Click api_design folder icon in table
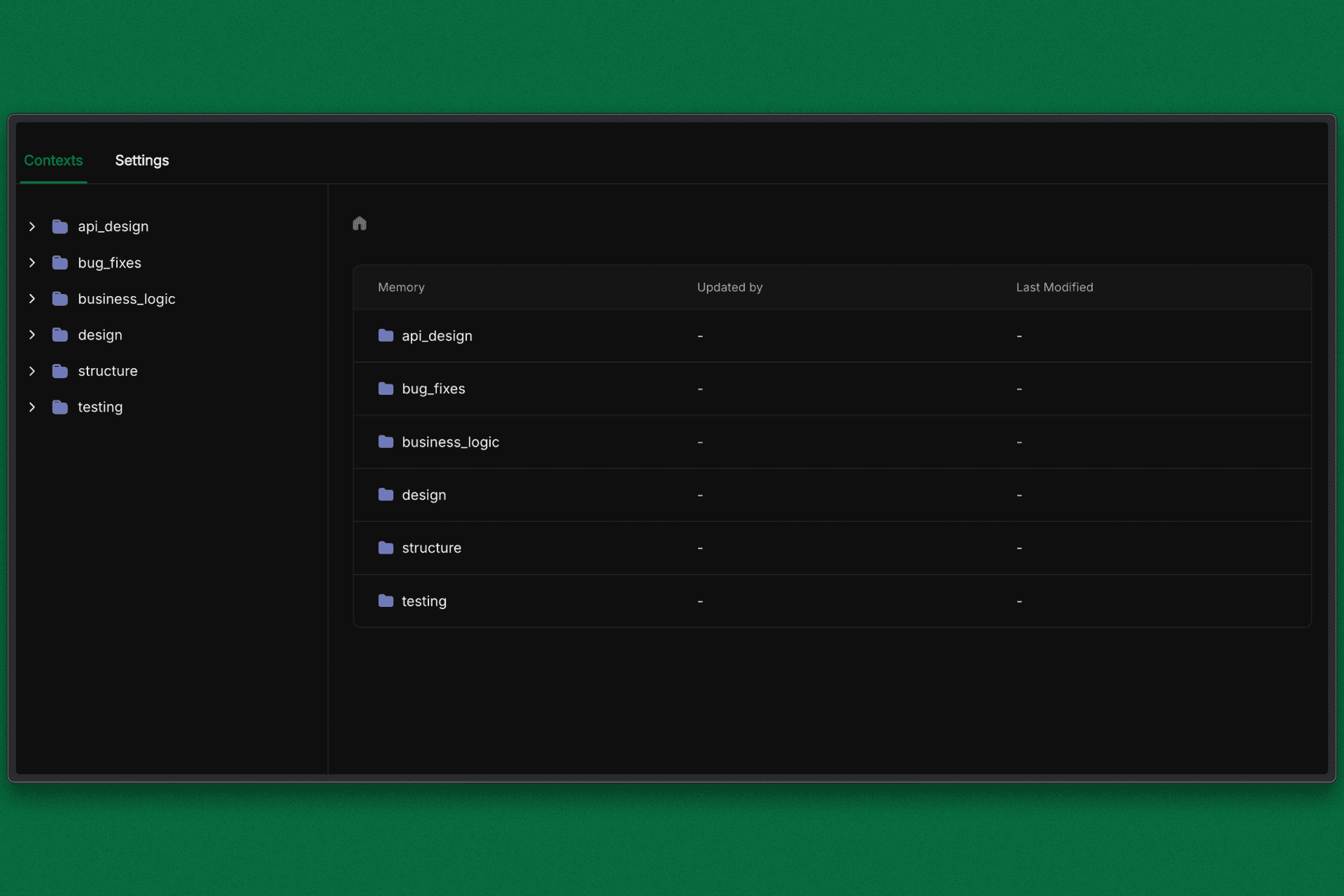Screen dimensions: 1344x896 pyautogui.click(x=386, y=336)
